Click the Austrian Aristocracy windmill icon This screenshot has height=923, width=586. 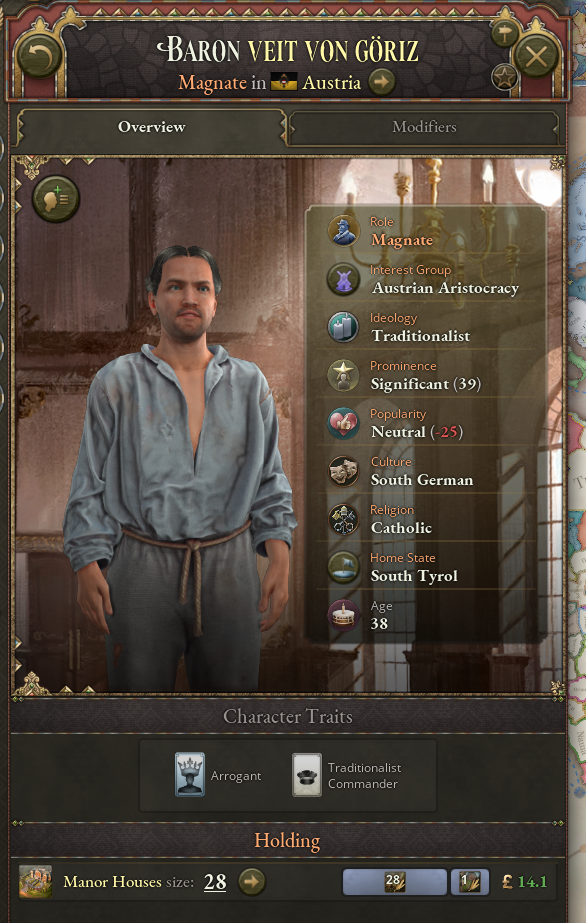tap(343, 279)
